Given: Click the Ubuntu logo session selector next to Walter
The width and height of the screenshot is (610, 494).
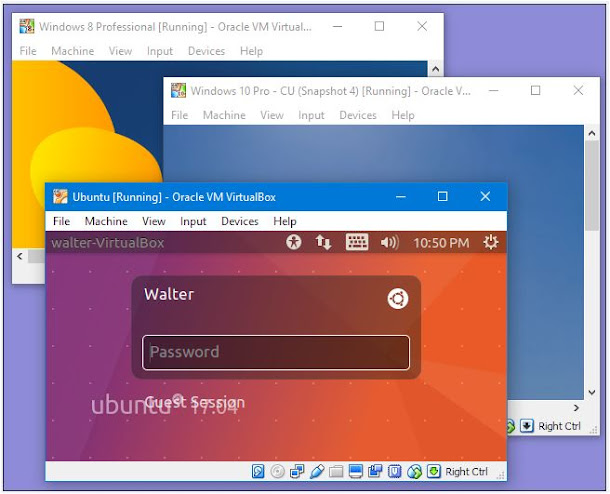Looking at the screenshot, I should tap(398, 299).
